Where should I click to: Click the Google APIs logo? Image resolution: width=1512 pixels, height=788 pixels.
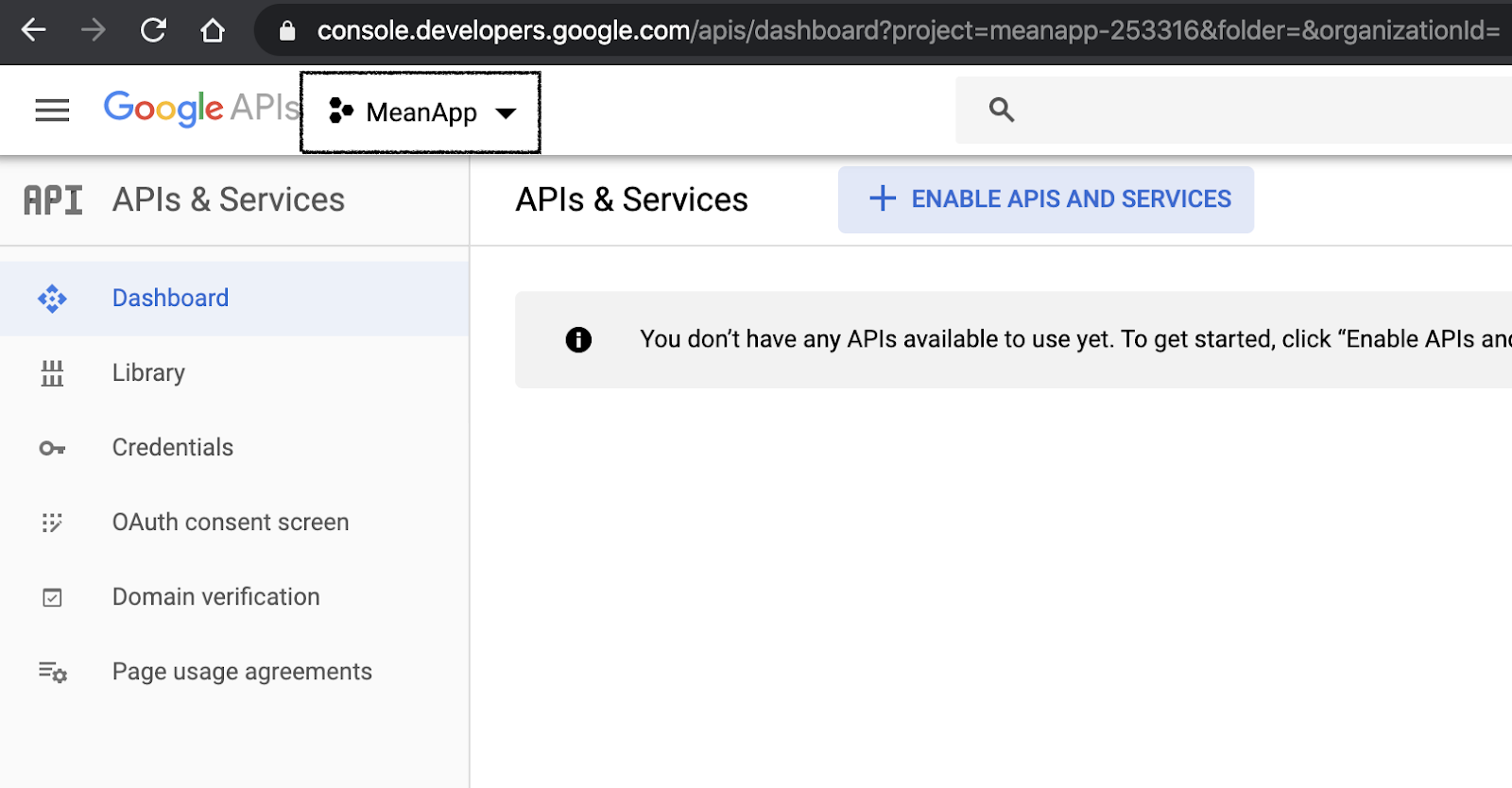click(200, 109)
